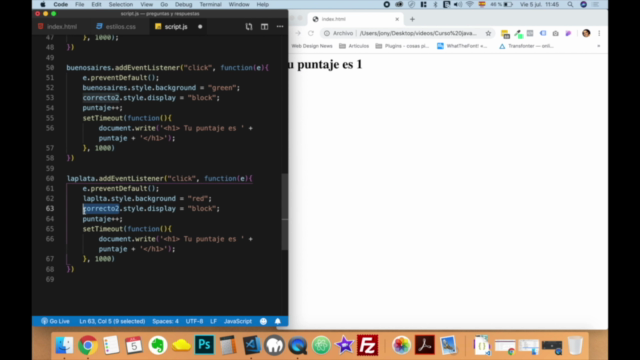Reload the Chrome page
640x360 pixels.
tap(311, 33)
